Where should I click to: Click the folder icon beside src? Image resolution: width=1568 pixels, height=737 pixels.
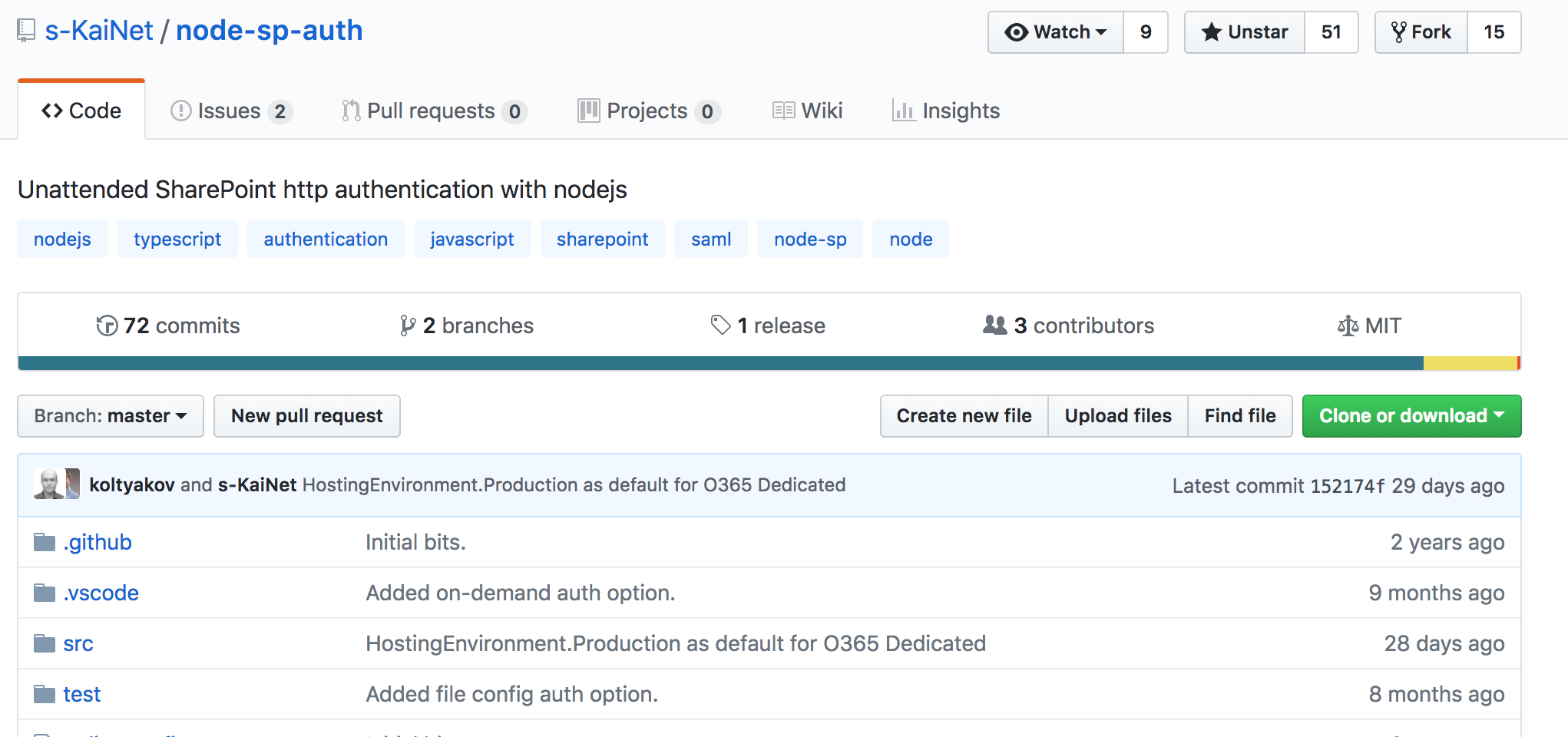pyautogui.click(x=45, y=643)
